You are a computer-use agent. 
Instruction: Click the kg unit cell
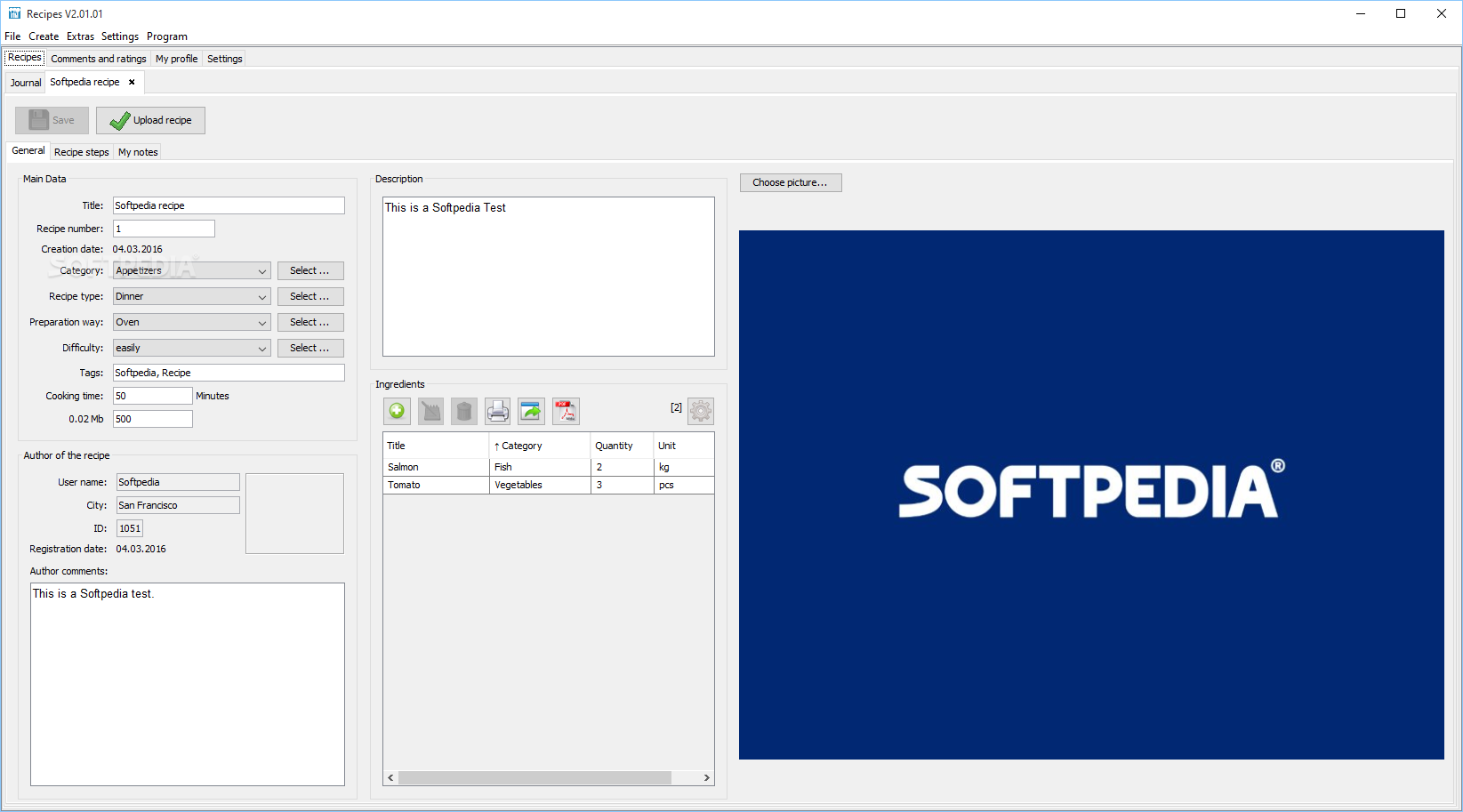684,467
